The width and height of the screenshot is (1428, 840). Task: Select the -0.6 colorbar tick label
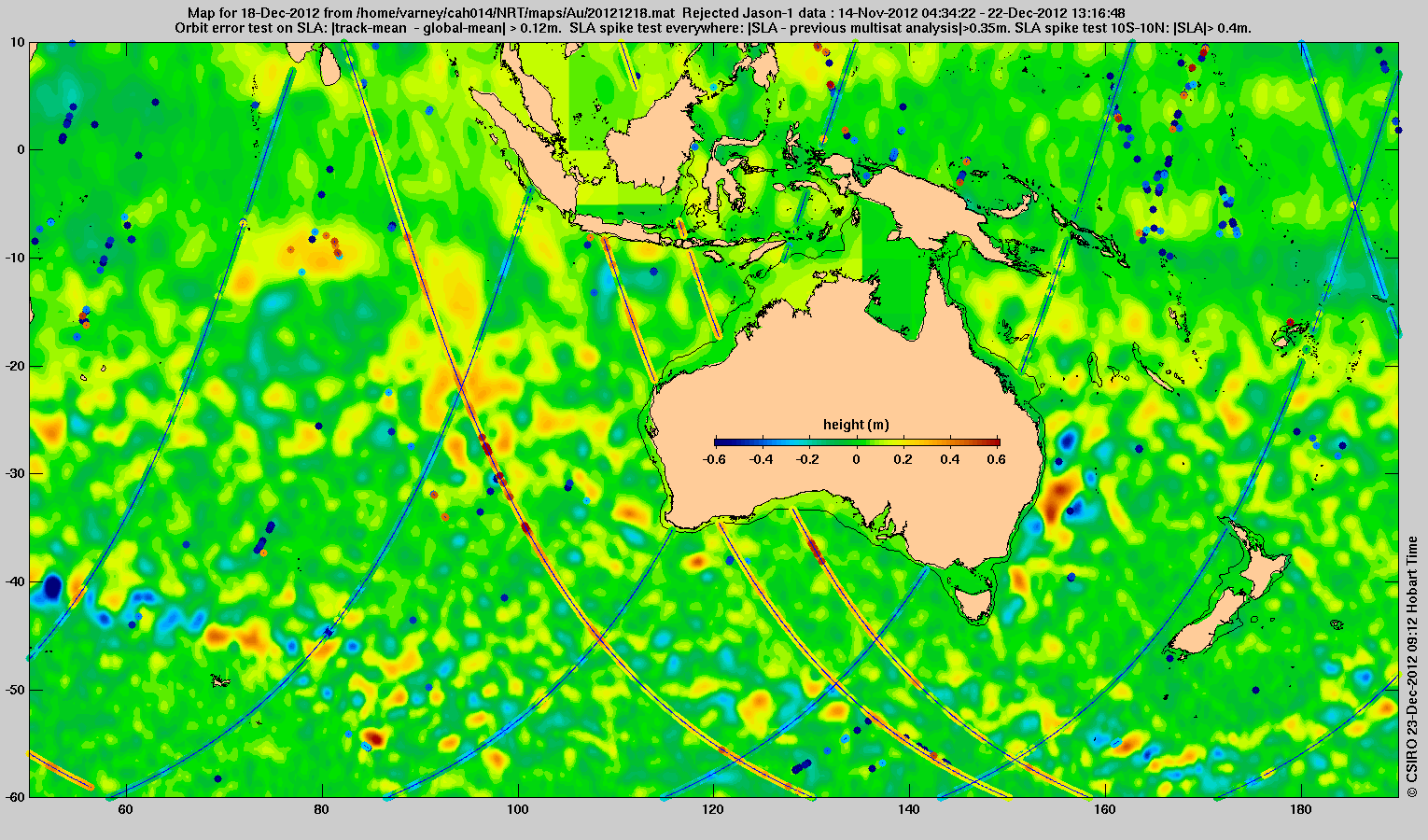[x=714, y=460]
